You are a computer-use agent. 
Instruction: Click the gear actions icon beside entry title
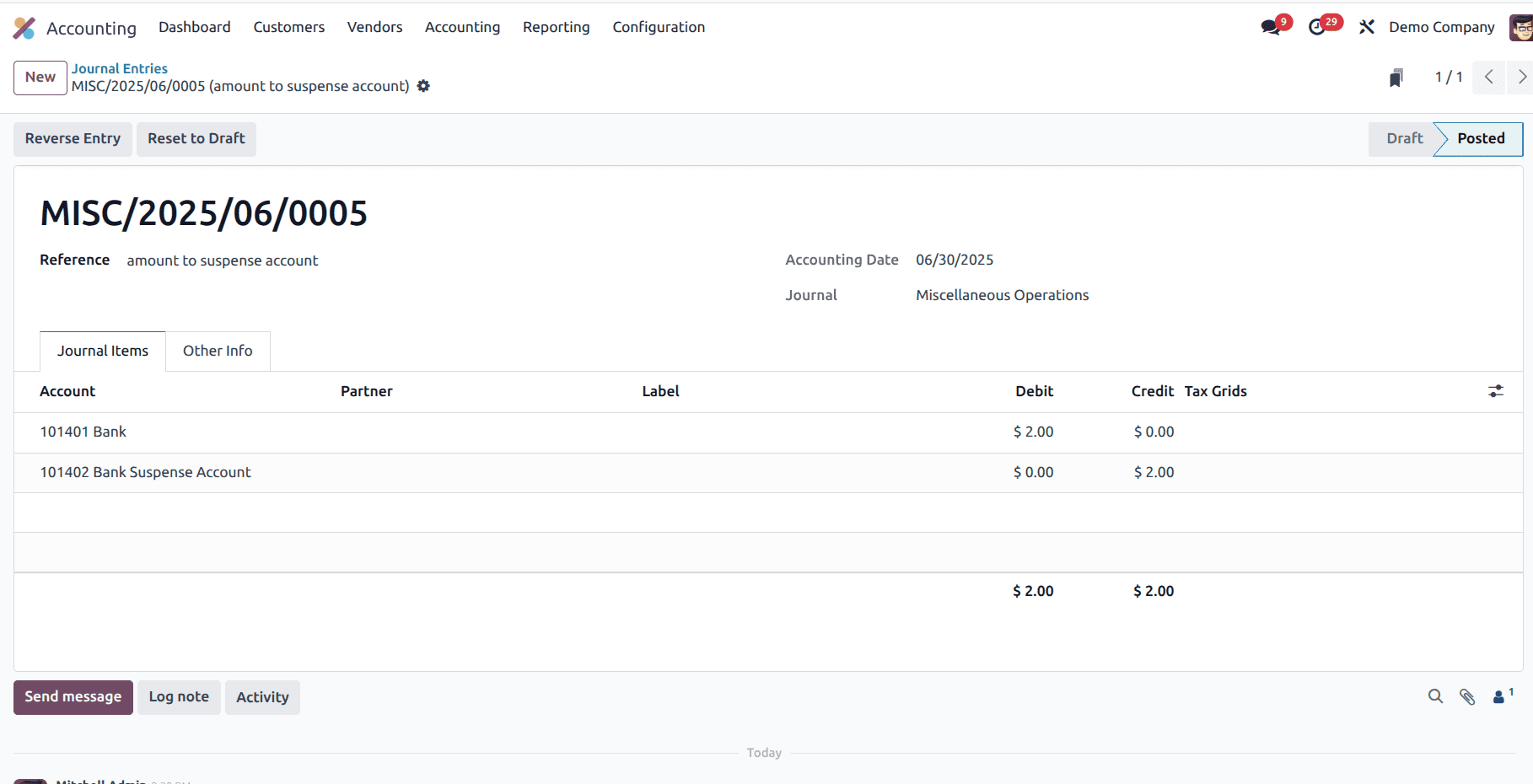[x=423, y=86]
